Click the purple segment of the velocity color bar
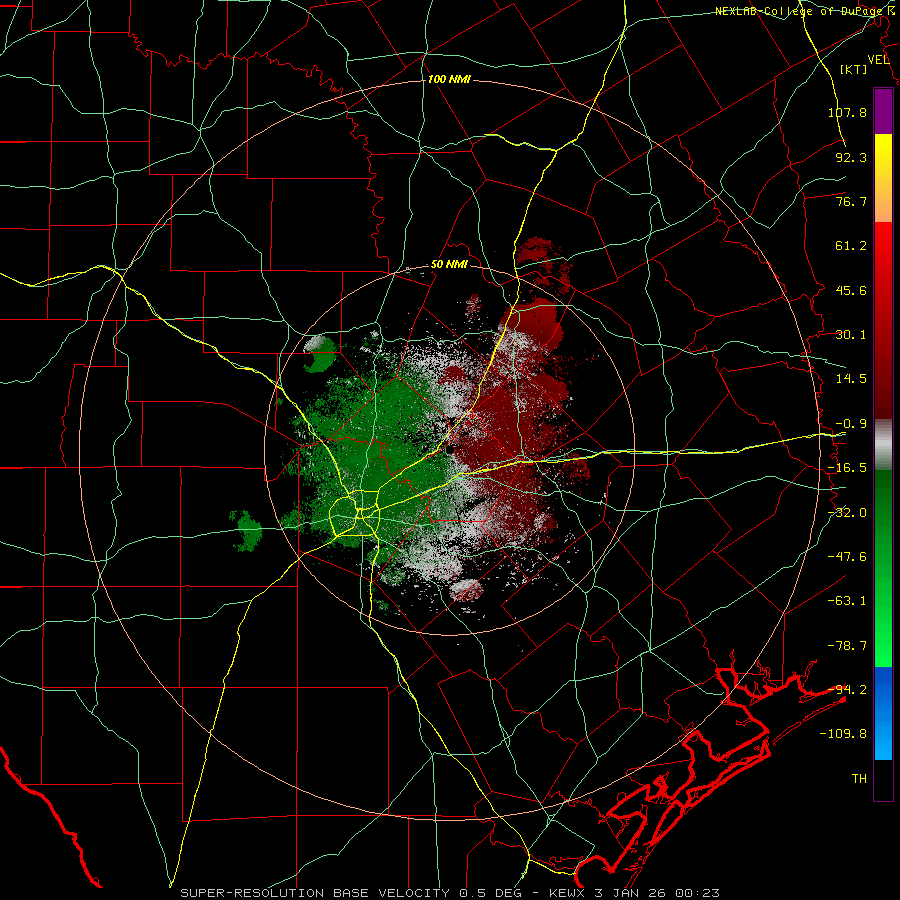900x900 pixels. 883,111
